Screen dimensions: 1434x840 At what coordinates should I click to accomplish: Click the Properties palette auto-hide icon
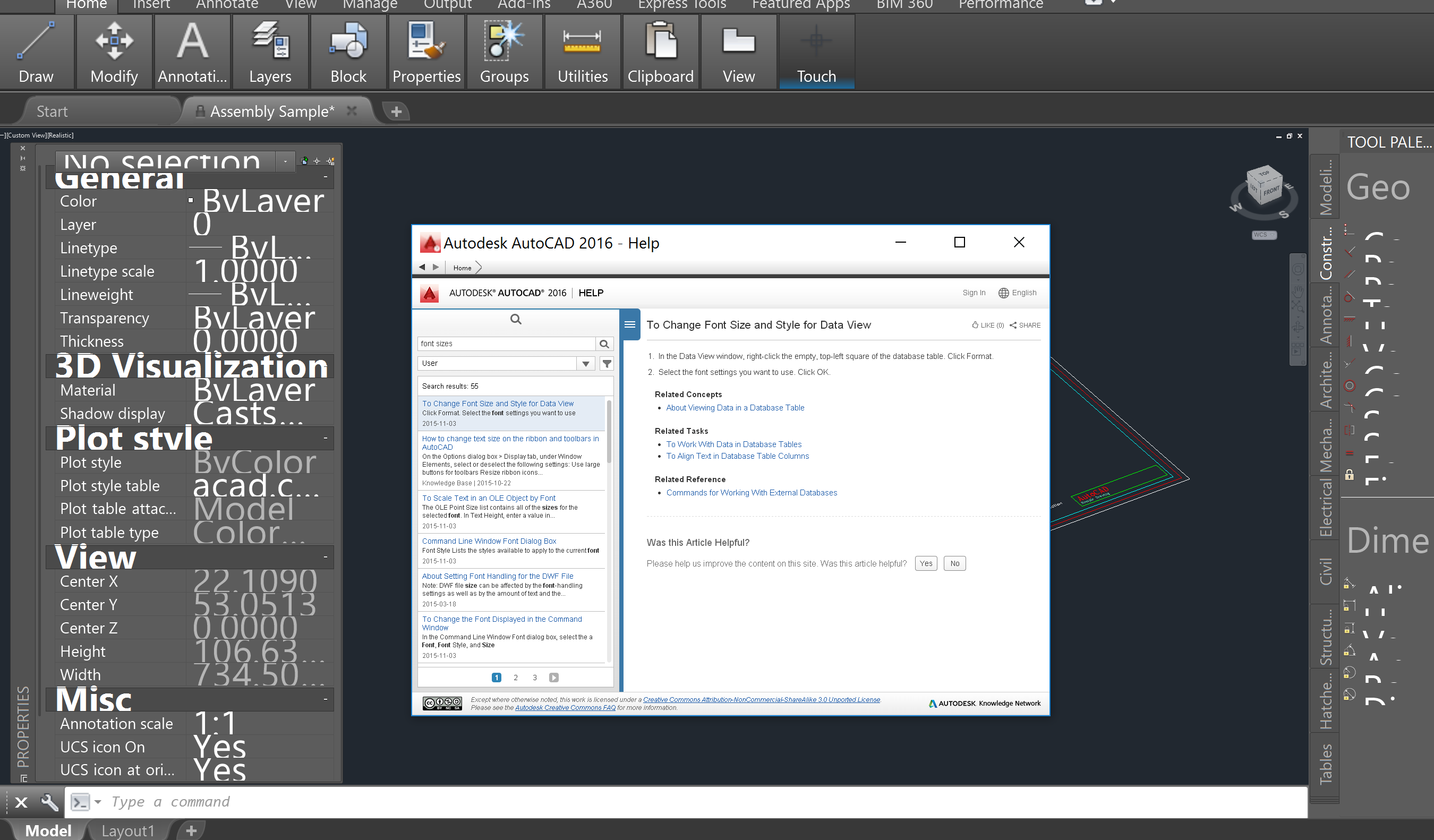pyautogui.click(x=23, y=159)
